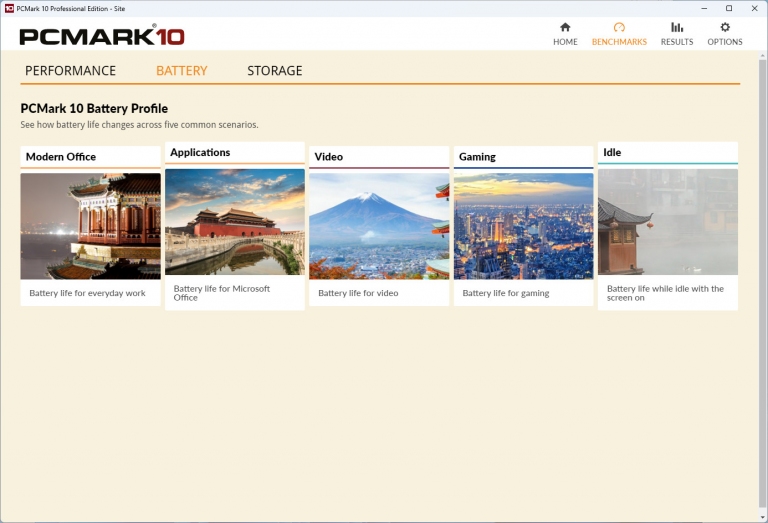Screen dimensions: 768x523
Task: Maximize the PCMark 10 window
Action: tap(729, 8)
